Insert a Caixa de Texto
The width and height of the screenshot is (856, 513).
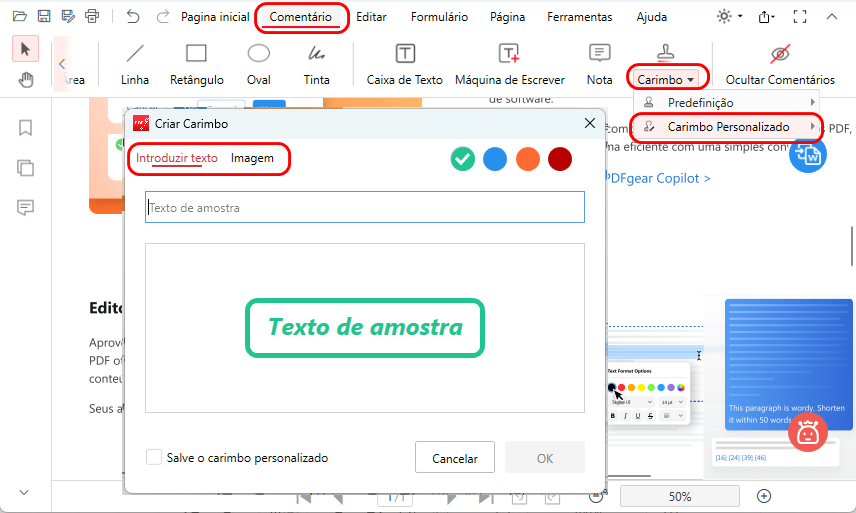coord(405,65)
